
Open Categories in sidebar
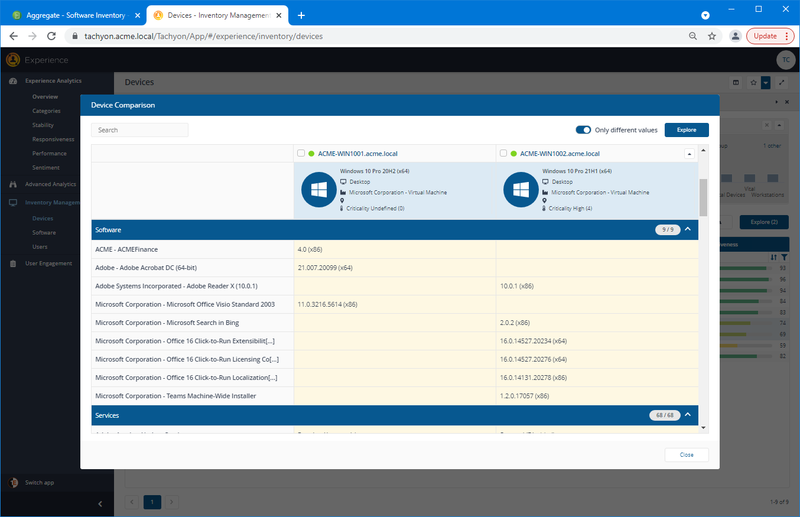(x=46, y=111)
